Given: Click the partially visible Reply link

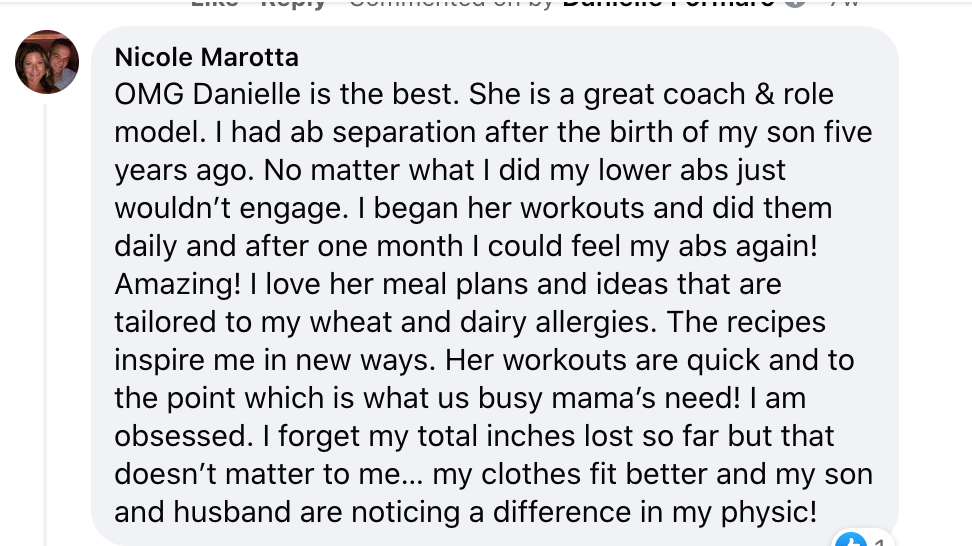Looking at the screenshot, I should point(293,4).
